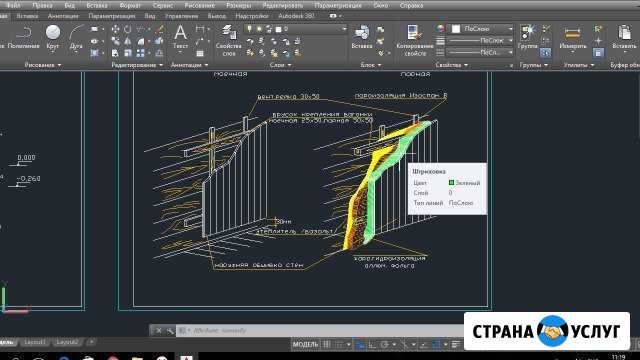Switch to the Layout2 tab
The image size is (640, 360).
67,342
